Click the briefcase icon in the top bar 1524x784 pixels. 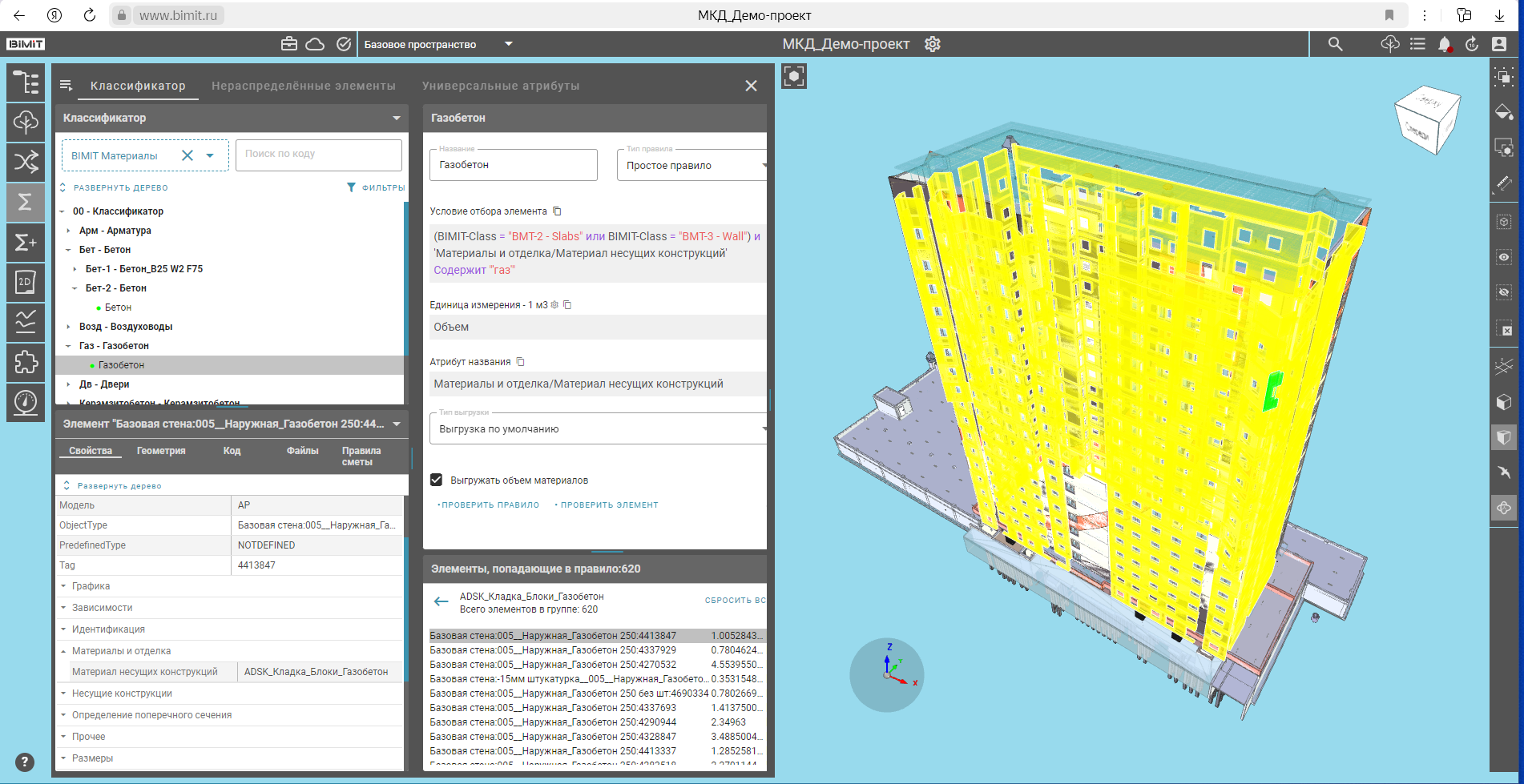289,44
